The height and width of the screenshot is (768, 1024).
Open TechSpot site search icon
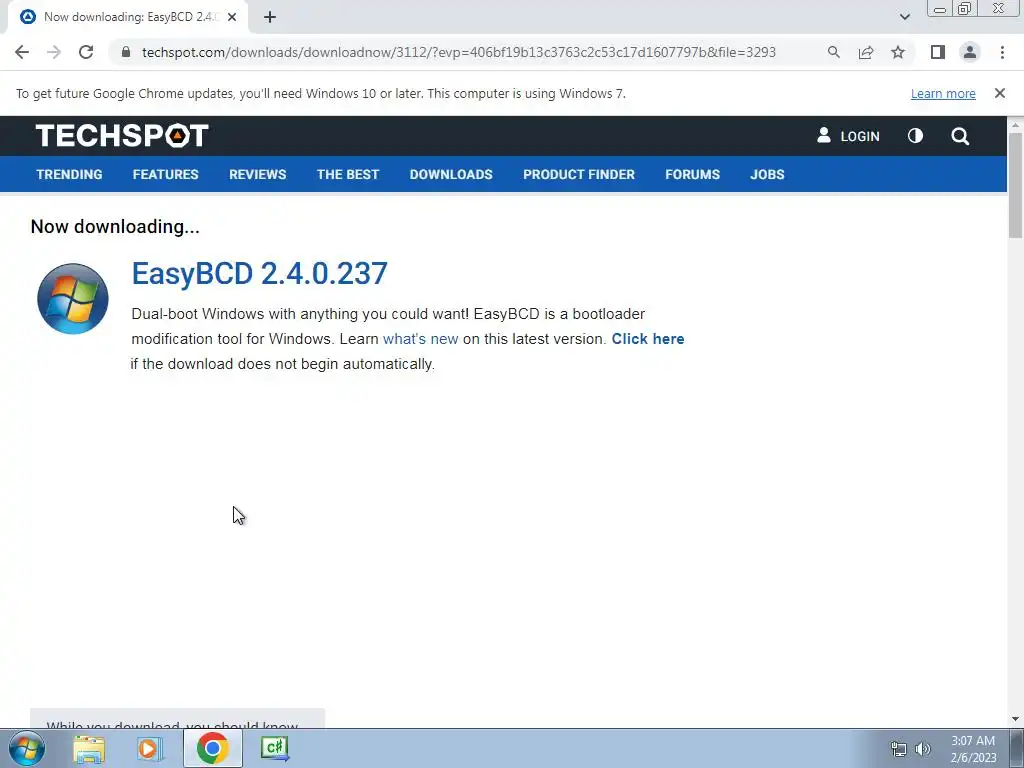[960, 136]
